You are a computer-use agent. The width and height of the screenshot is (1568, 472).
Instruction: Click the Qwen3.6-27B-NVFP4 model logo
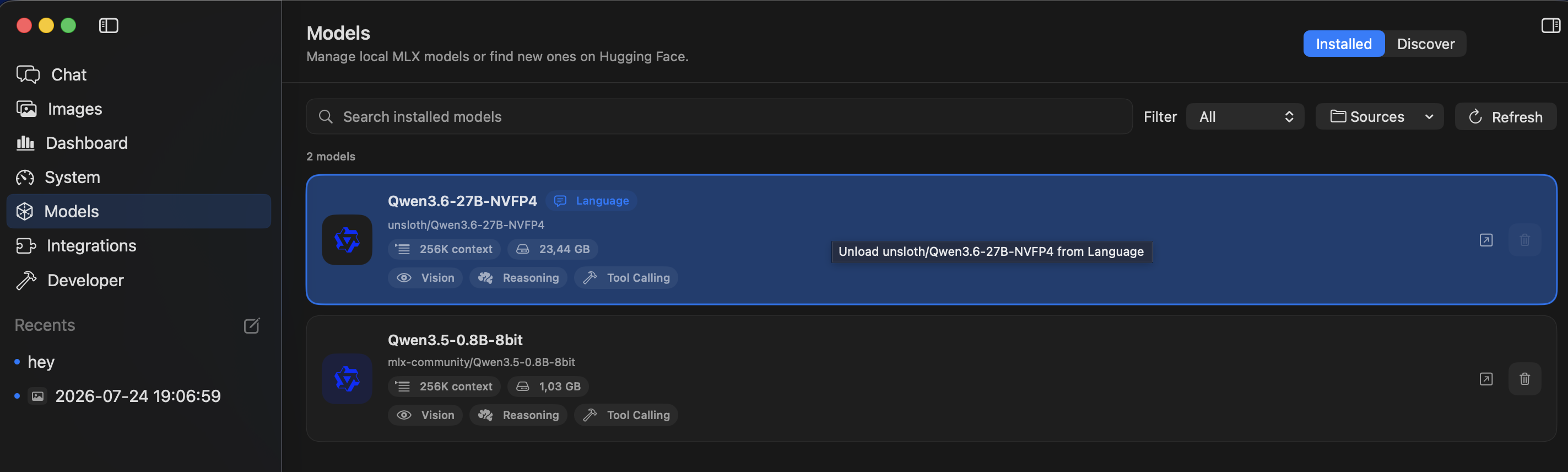coord(347,240)
